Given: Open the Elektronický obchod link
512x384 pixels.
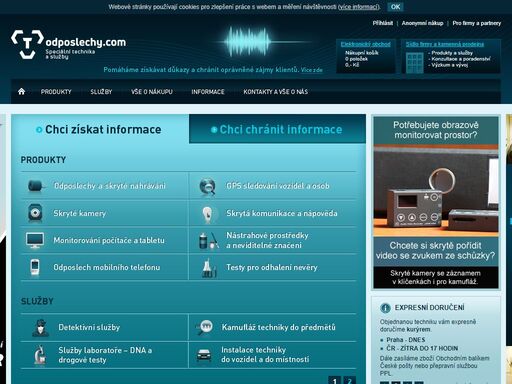Looking at the screenshot, I should coord(365,44).
